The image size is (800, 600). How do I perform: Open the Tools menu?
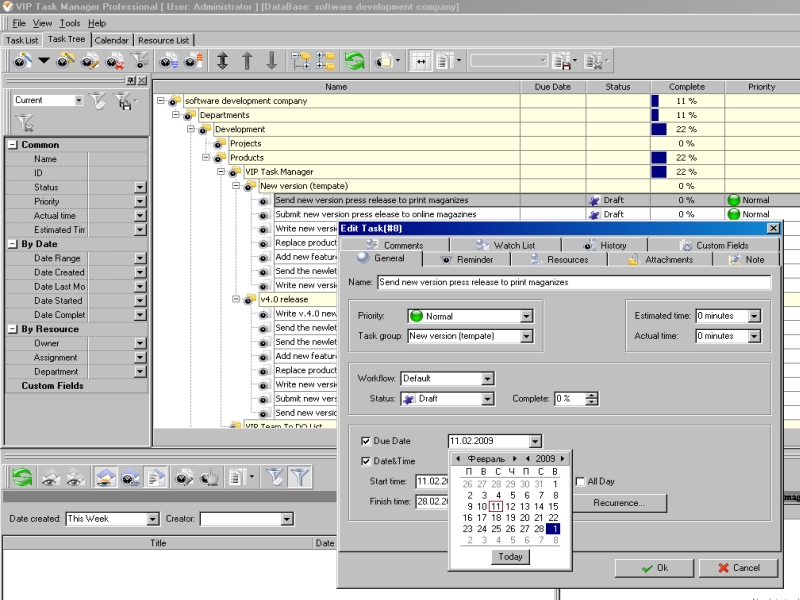pos(70,23)
